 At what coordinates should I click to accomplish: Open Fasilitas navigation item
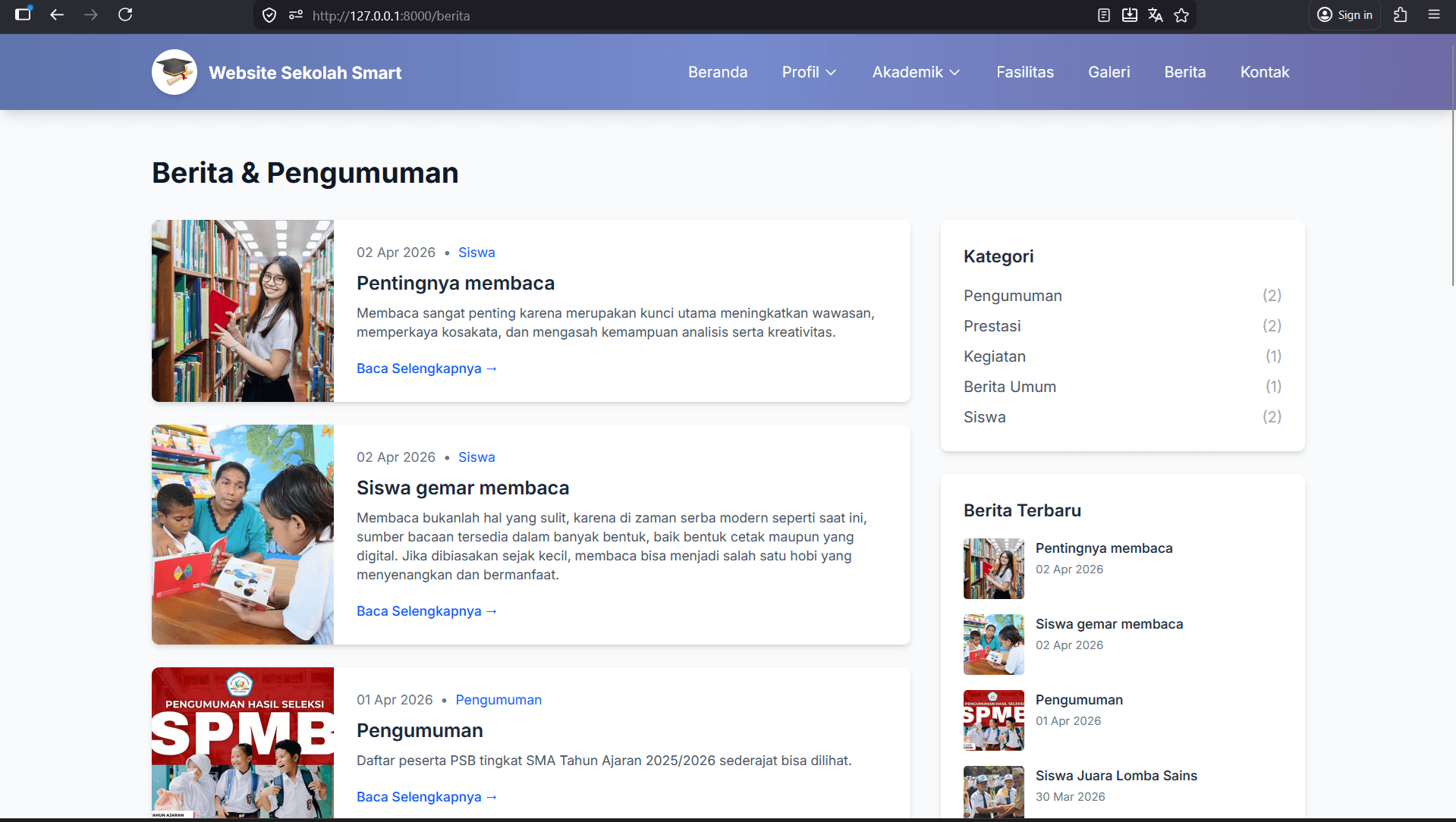tap(1025, 72)
